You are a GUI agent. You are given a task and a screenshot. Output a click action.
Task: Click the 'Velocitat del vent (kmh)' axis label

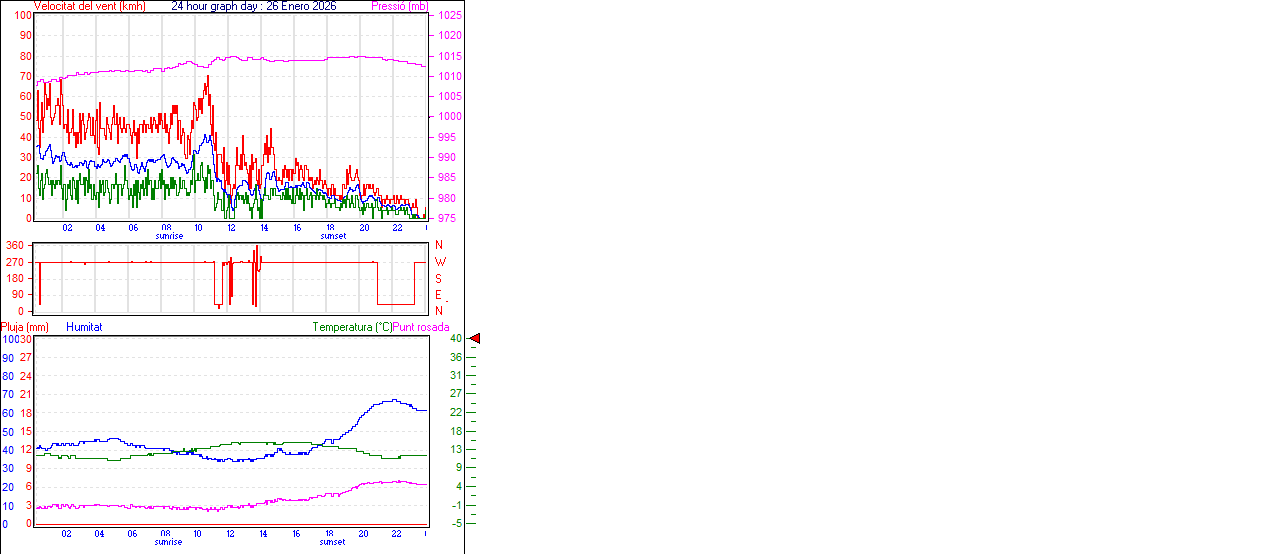point(89,6)
